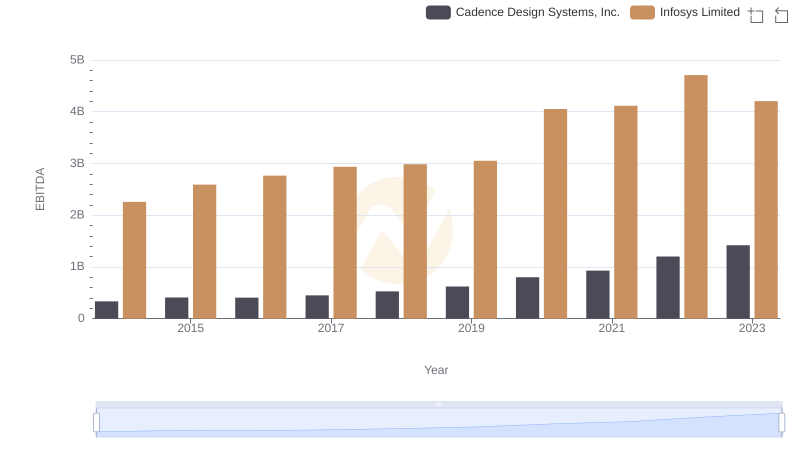Click the zoom-in box icon top right

756,15
